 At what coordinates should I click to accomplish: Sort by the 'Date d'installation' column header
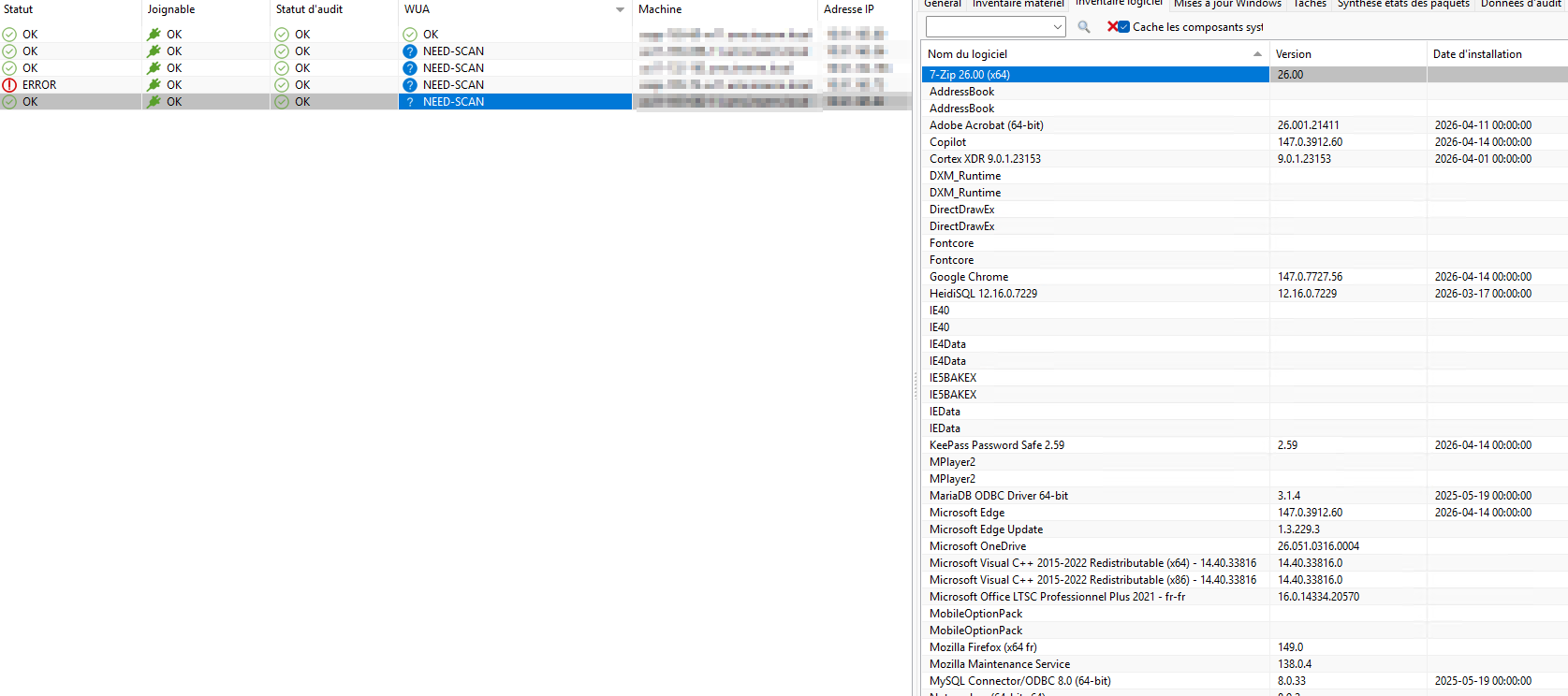point(1477,54)
